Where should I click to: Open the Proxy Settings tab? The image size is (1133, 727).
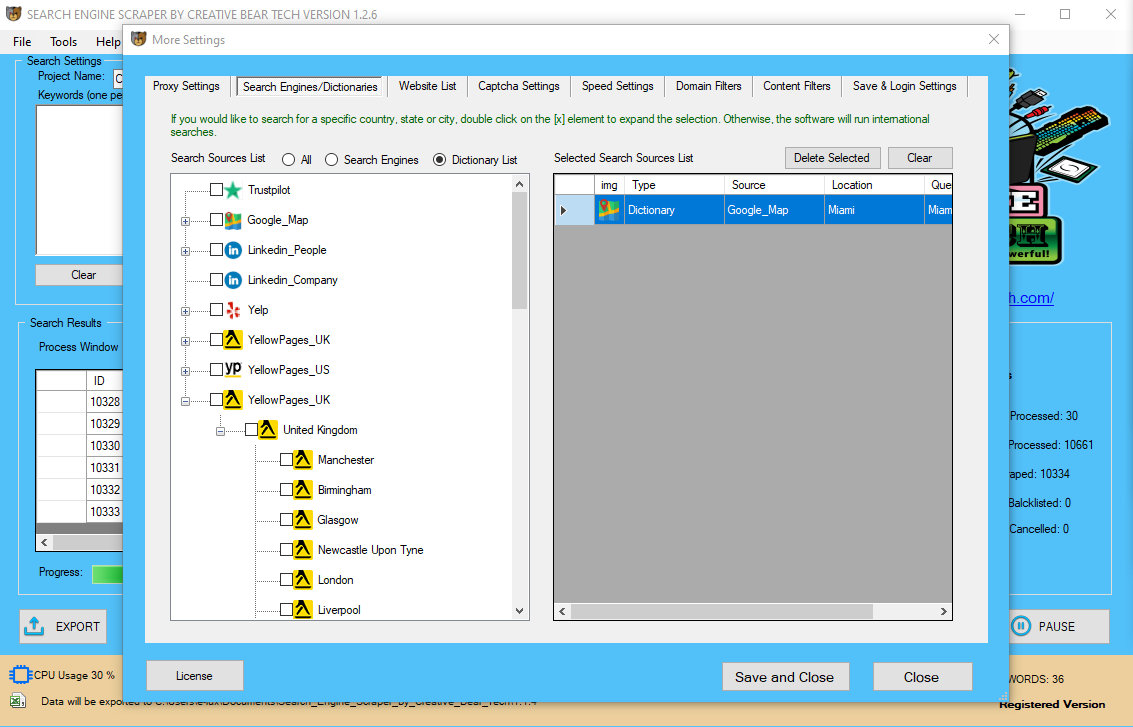(186, 86)
